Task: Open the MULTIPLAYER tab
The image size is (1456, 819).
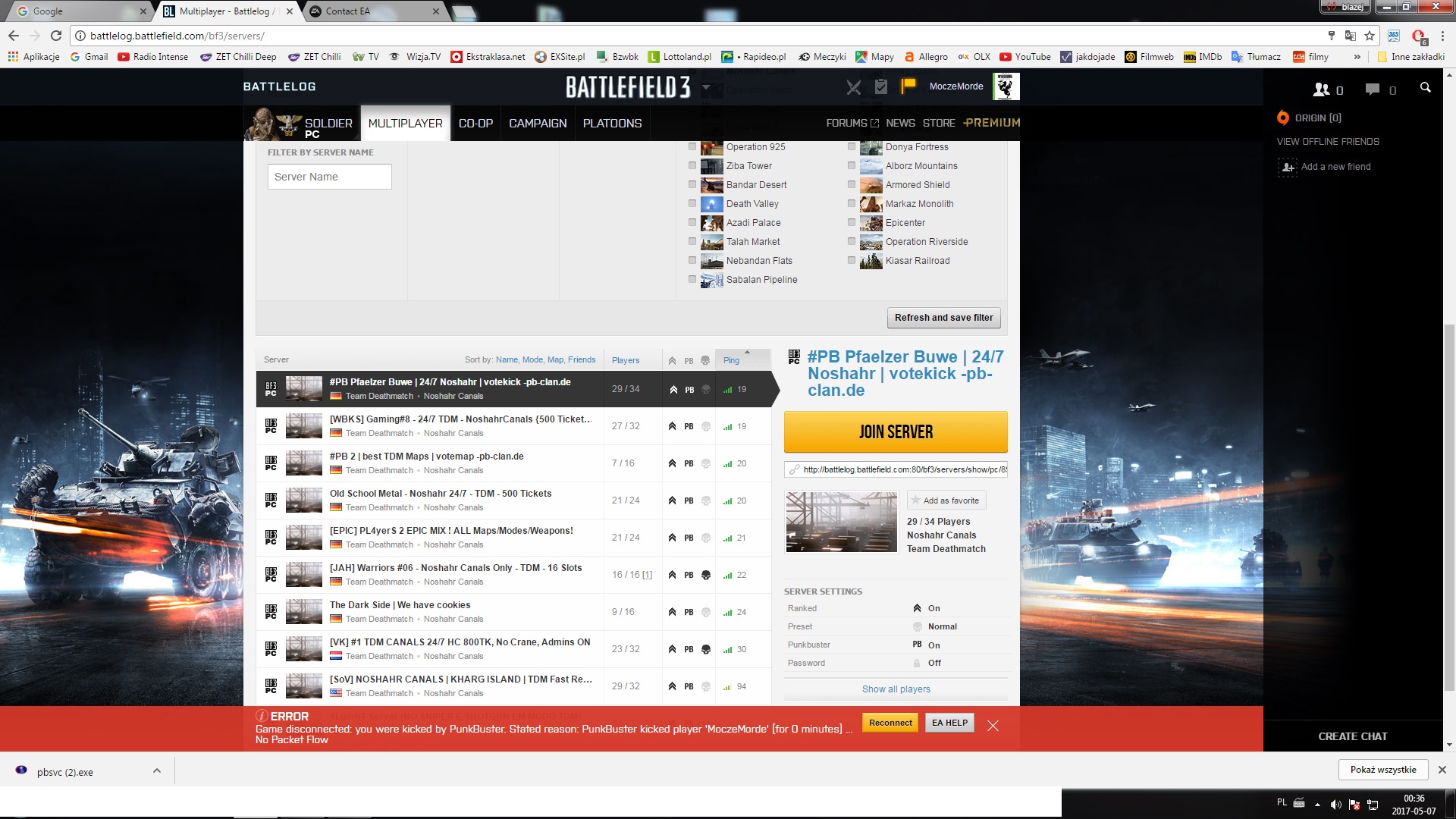Action: (x=406, y=124)
